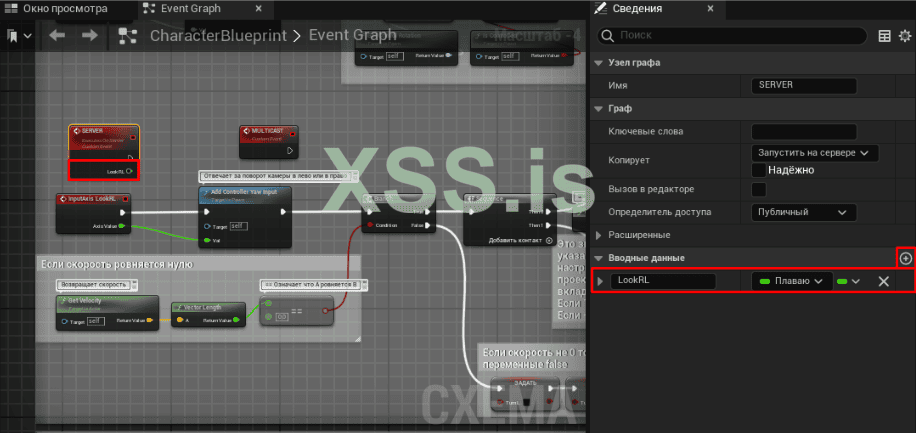Close the Сведения panel tab
916x433 pixels.
[710, 9]
